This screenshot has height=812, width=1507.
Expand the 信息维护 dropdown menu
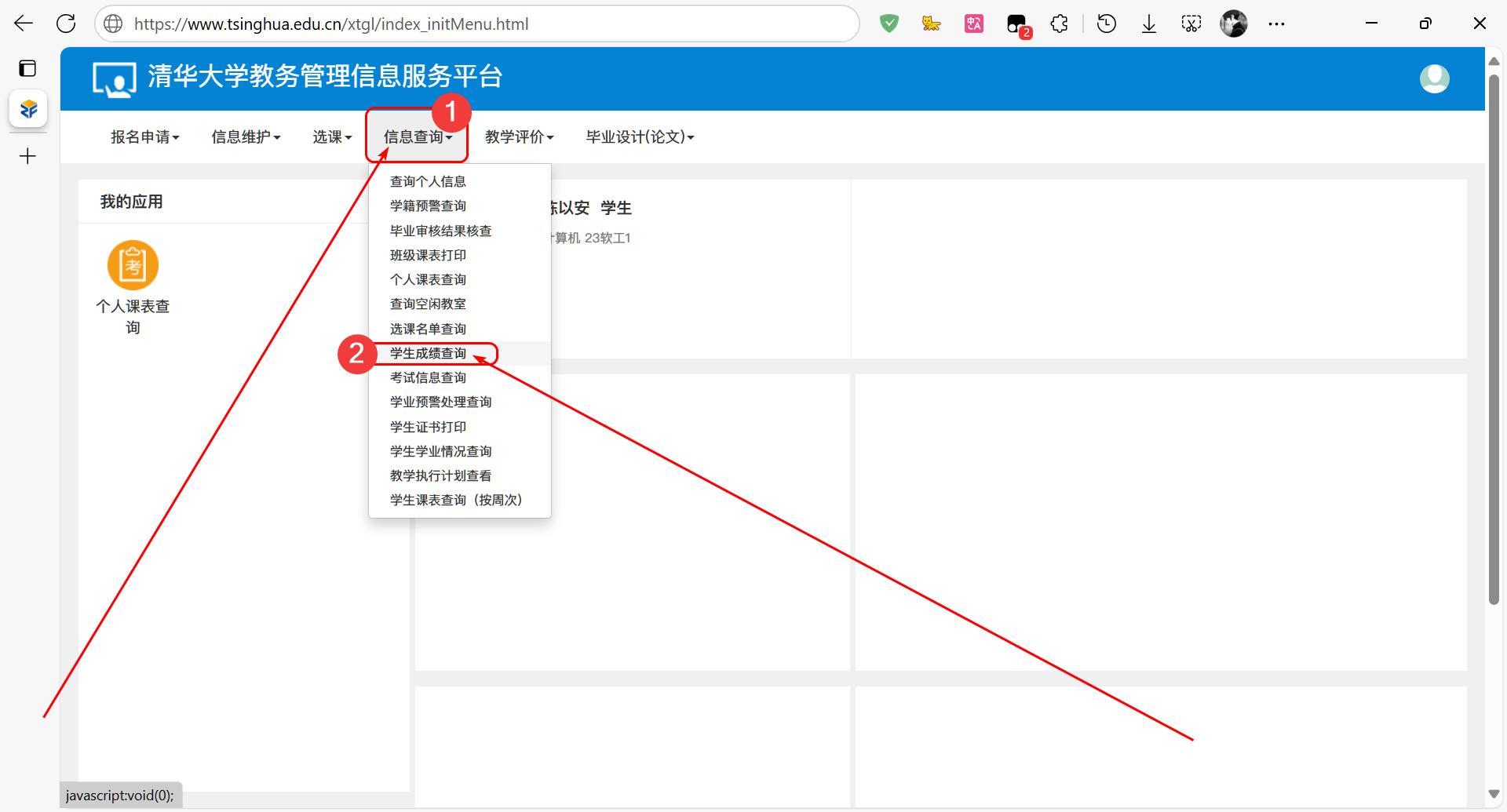click(x=246, y=137)
